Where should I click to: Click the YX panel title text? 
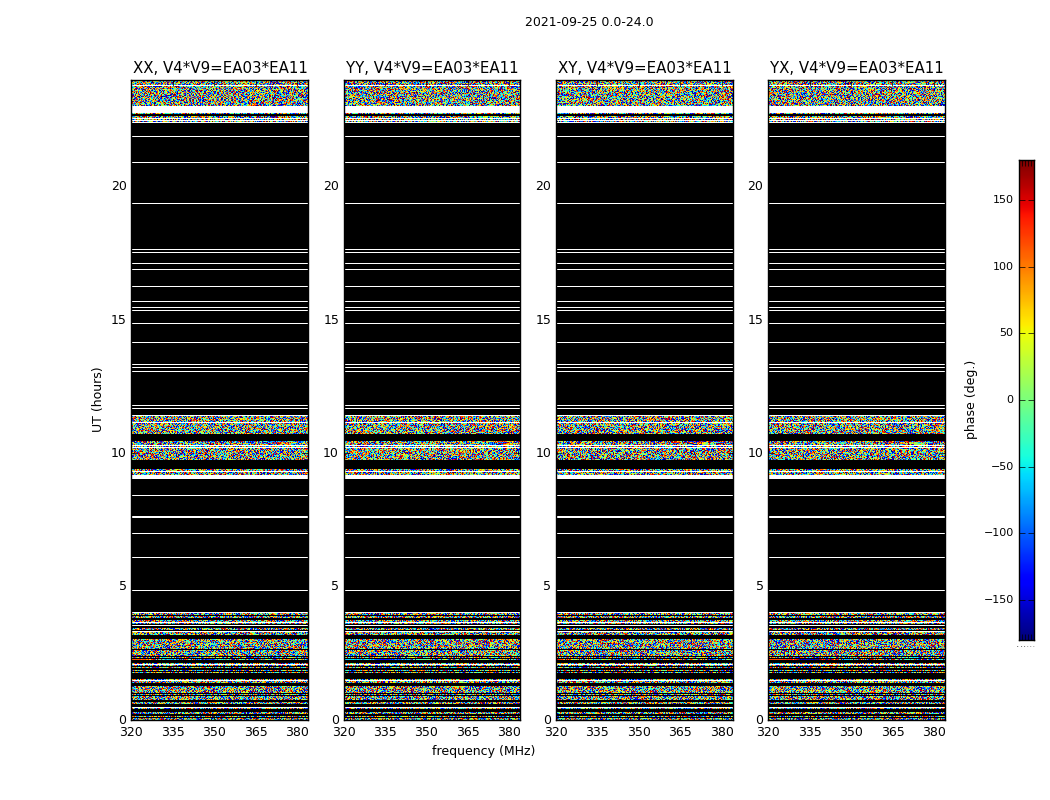pyautogui.click(x=856, y=68)
